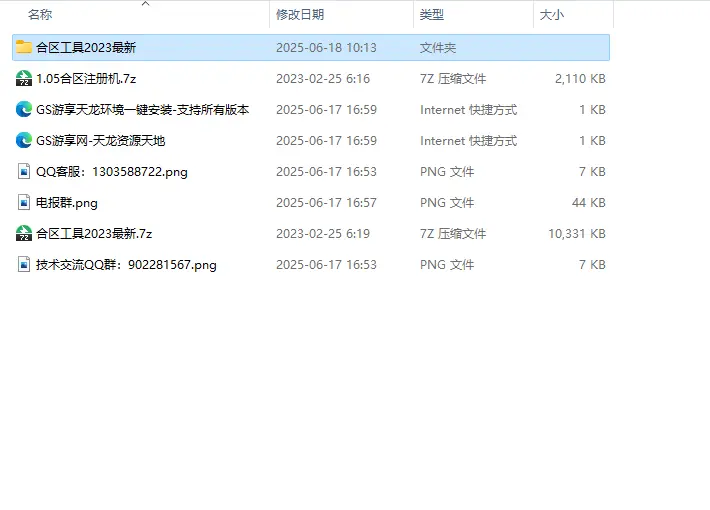Toggle sort direction arrow above 名称 column

pos(145,4)
